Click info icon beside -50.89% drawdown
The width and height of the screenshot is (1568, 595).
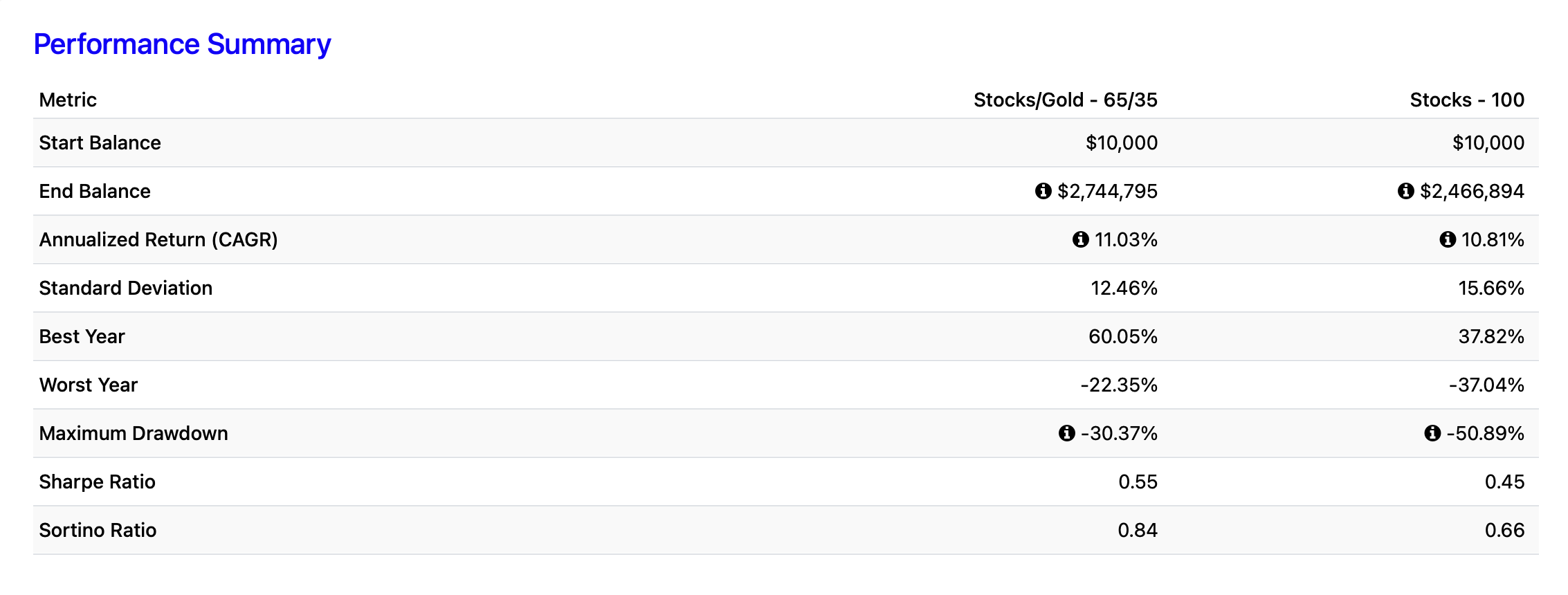coord(1432,433)
